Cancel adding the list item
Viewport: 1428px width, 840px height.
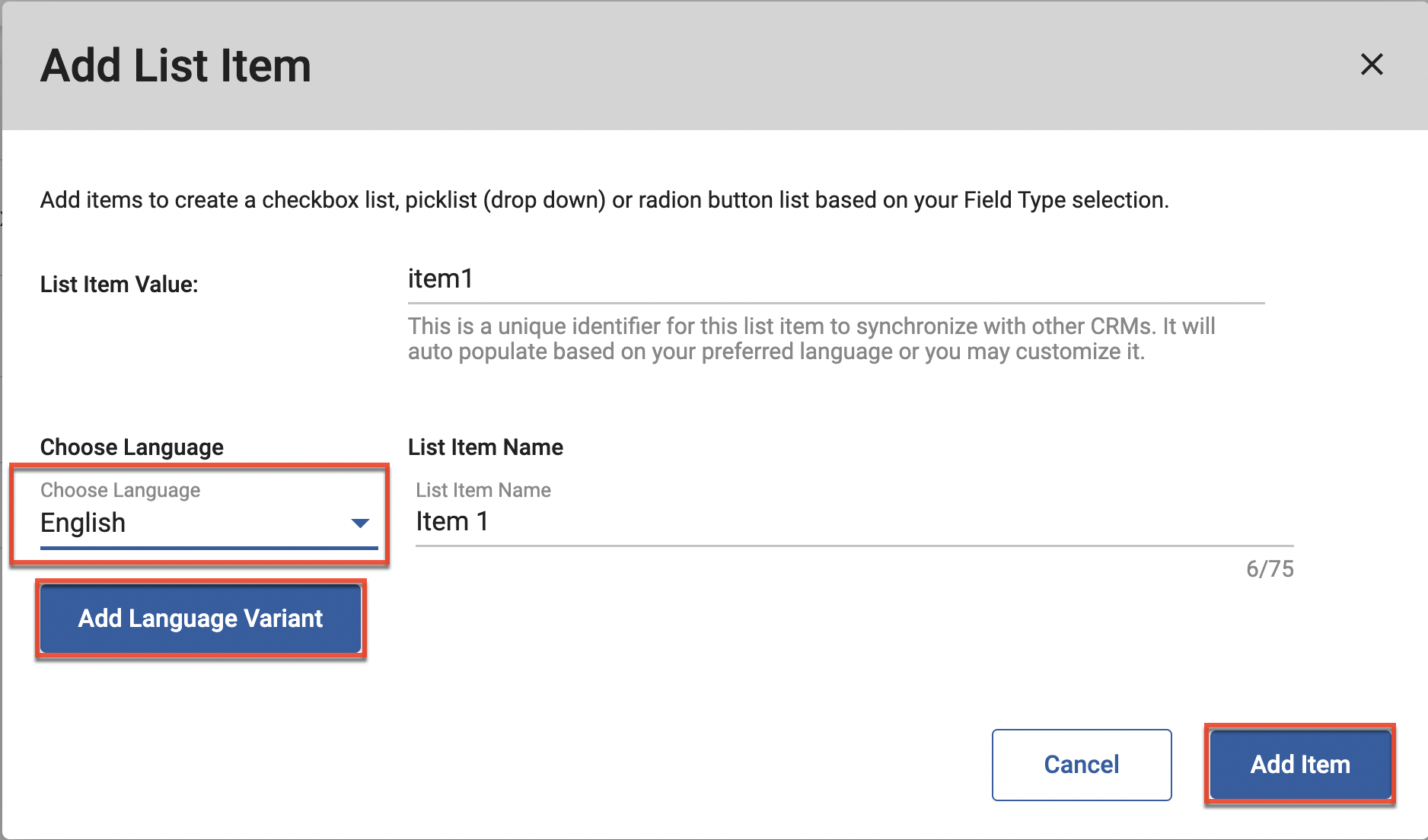(x=1081, y=765)
